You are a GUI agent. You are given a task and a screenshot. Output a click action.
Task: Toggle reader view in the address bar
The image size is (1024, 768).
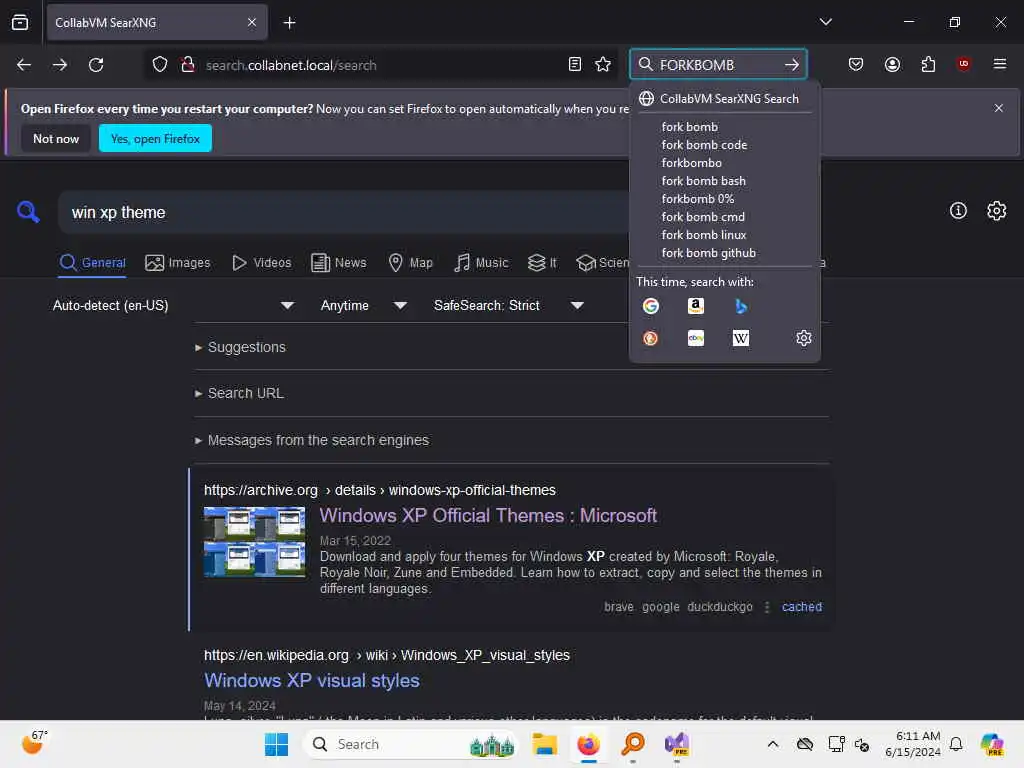575,65
